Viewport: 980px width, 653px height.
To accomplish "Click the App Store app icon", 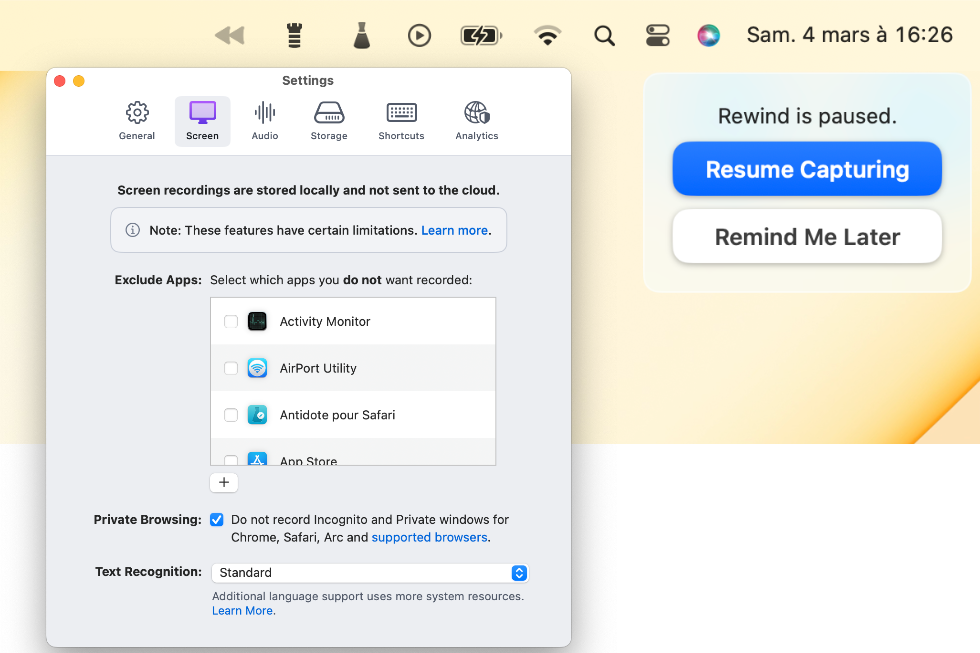I will click(257, 459).
